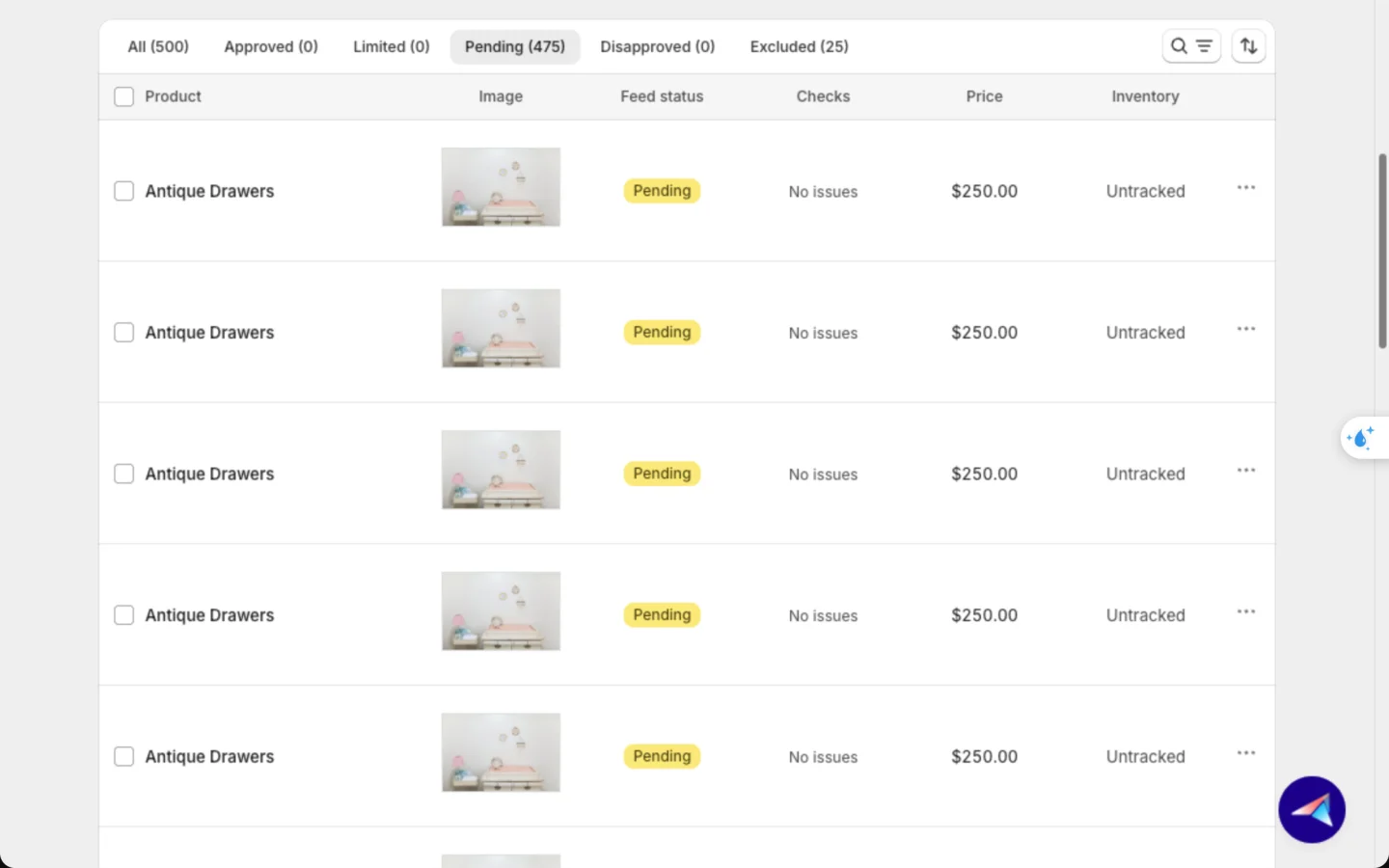The width and height of the screenshot is (1389, 868).
Task: Check the third Antique Drawers row checkbox
Action: (x=124, y=474)
